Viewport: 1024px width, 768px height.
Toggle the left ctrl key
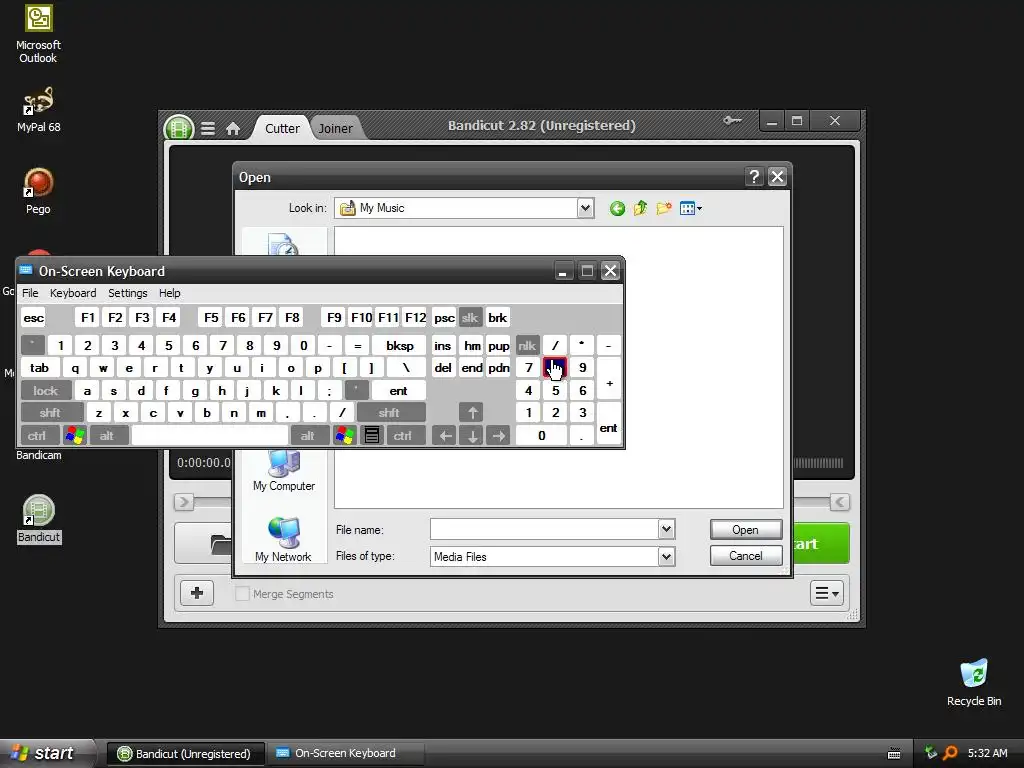[x=38, y=436]
